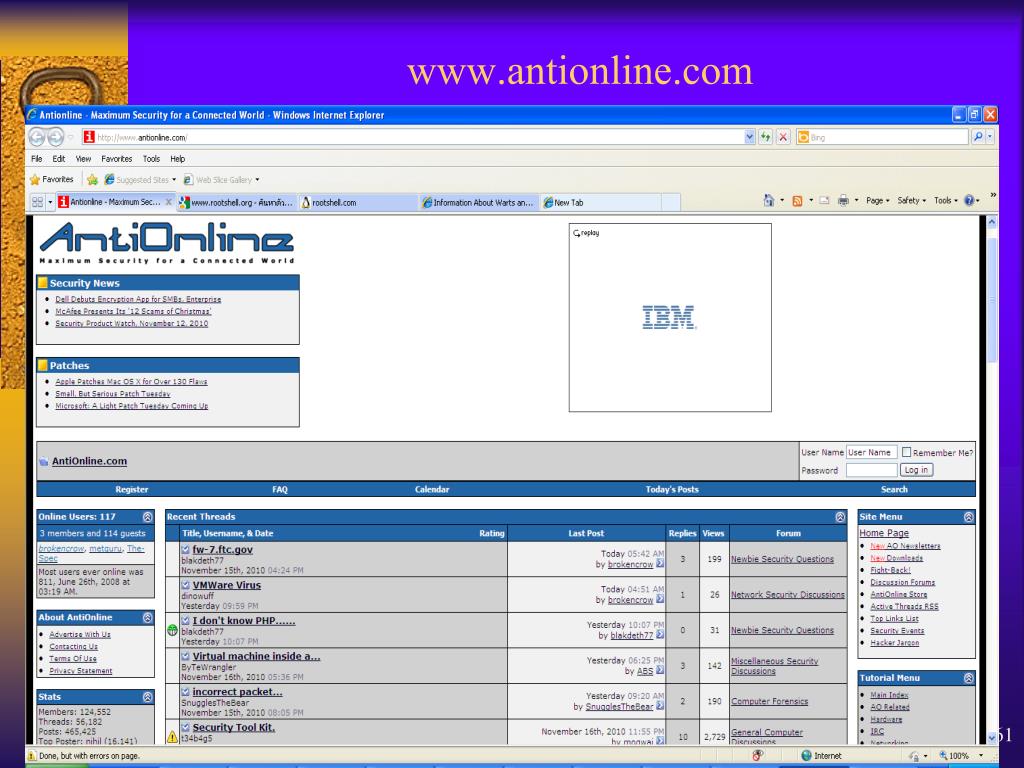This screenshot has width=1024, height=768.
Task: Switch to Information About Warts tab
Action: (479, 202)
